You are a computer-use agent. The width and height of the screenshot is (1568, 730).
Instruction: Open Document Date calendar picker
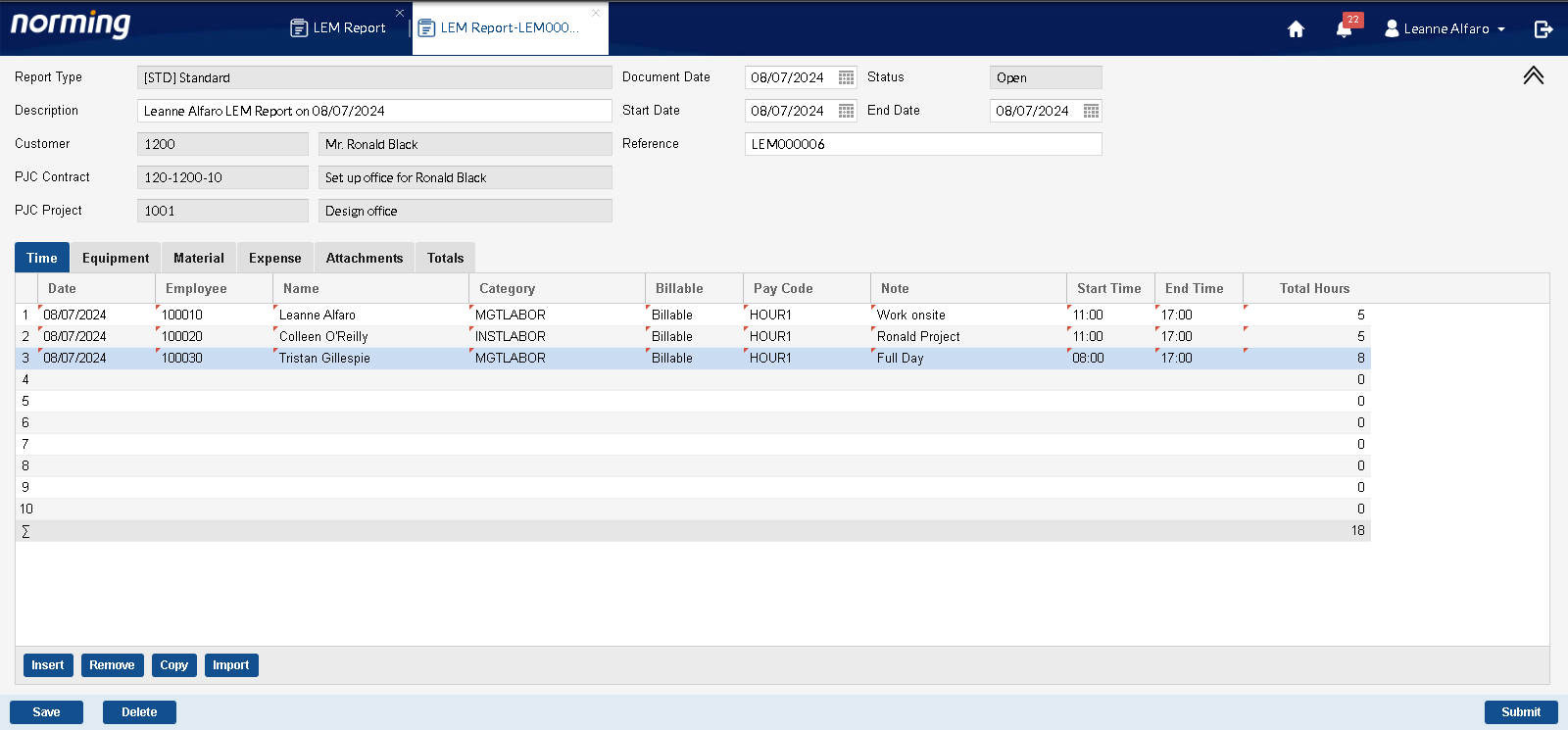point(846,77)
